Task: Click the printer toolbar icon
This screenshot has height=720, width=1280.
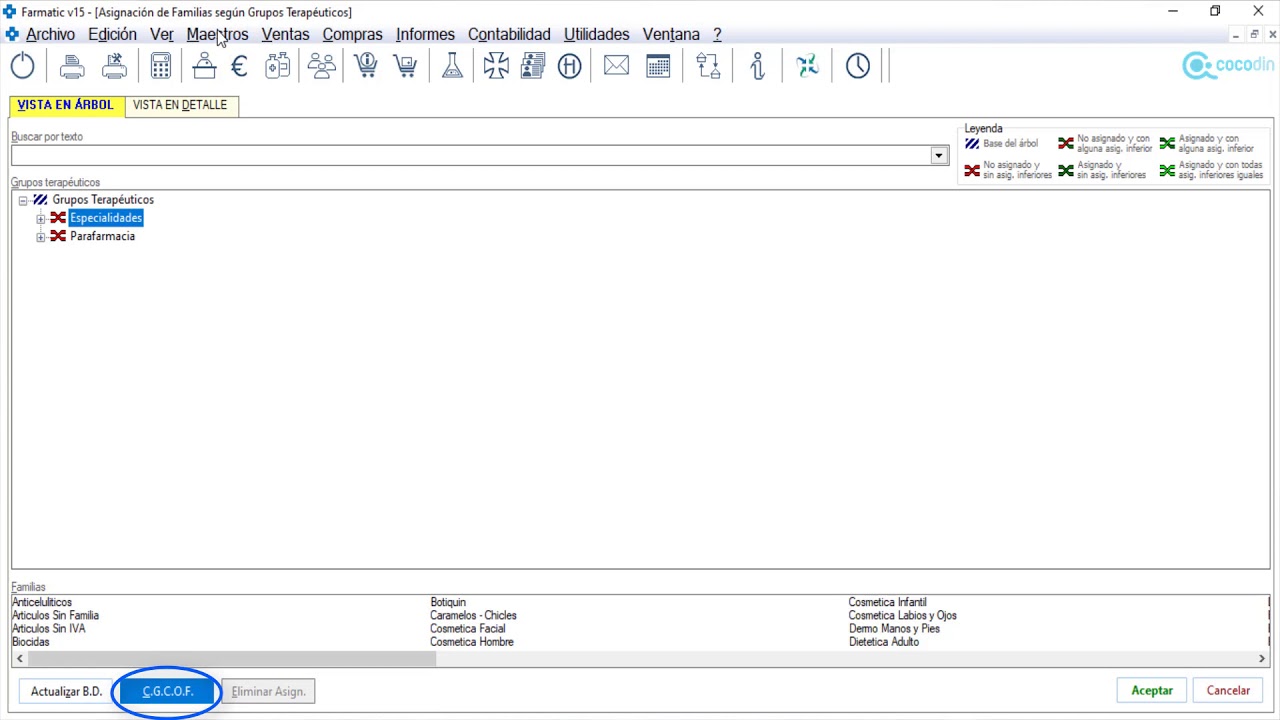Action: point(72,67)
